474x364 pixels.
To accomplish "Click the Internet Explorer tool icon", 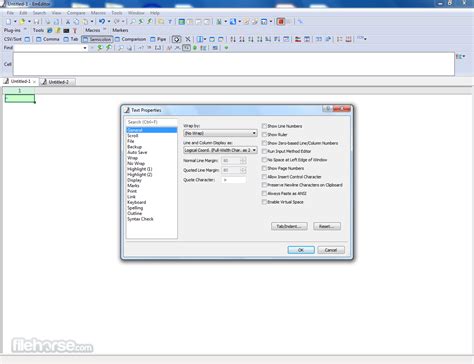I will (50, 30).
